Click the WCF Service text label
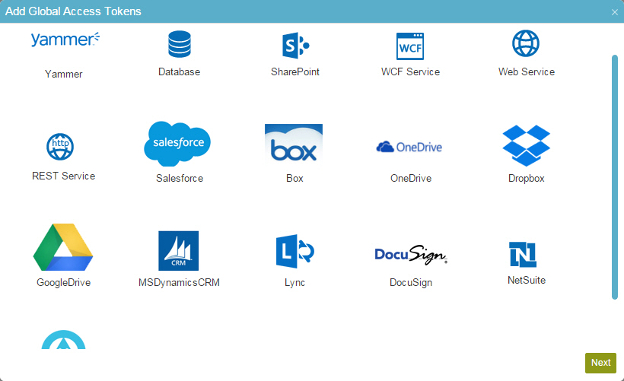Viewport: 624px width, 381px height. [410, 72]
